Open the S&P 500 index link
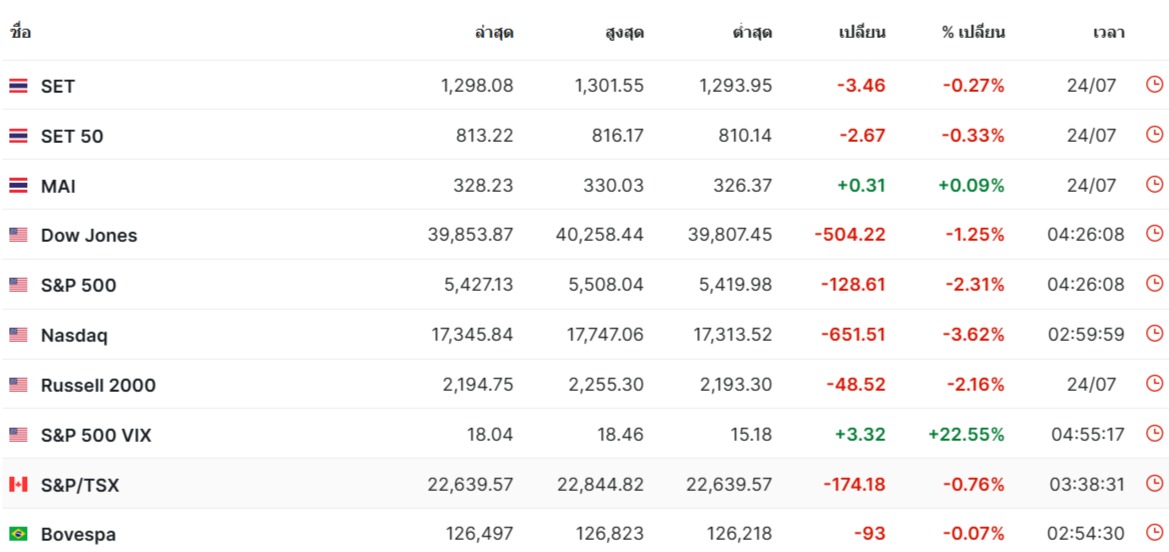 tap(78, 285)
